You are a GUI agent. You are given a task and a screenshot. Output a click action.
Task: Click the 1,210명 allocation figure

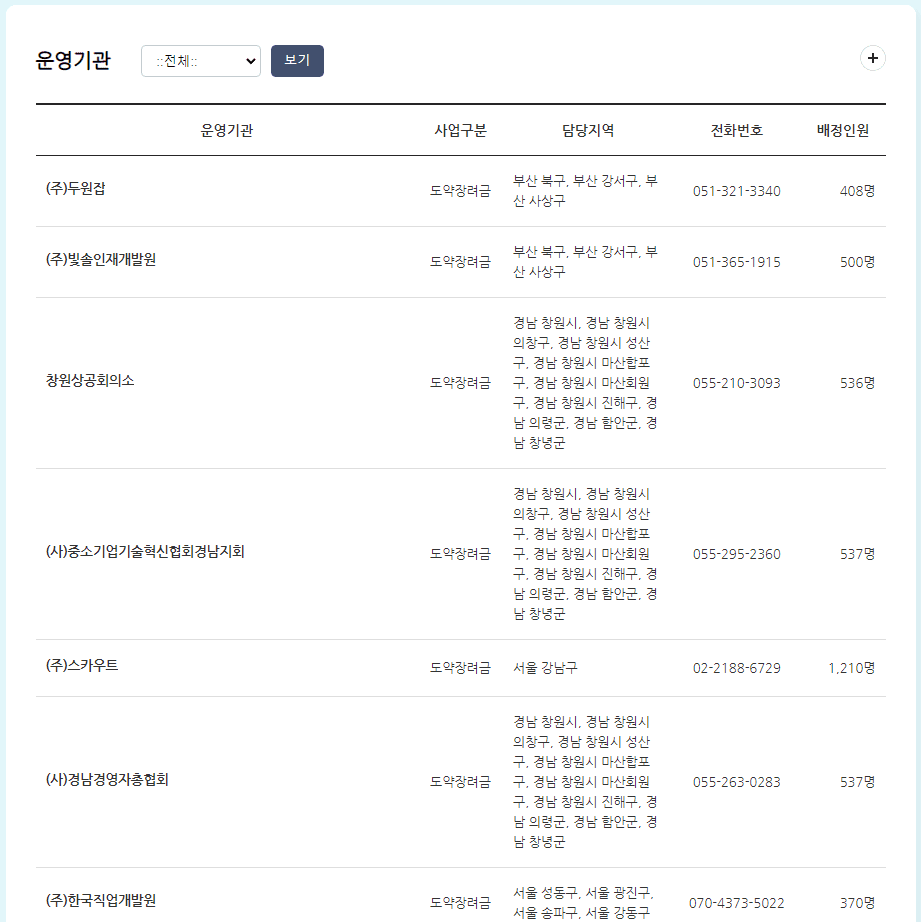click(851, 667)
